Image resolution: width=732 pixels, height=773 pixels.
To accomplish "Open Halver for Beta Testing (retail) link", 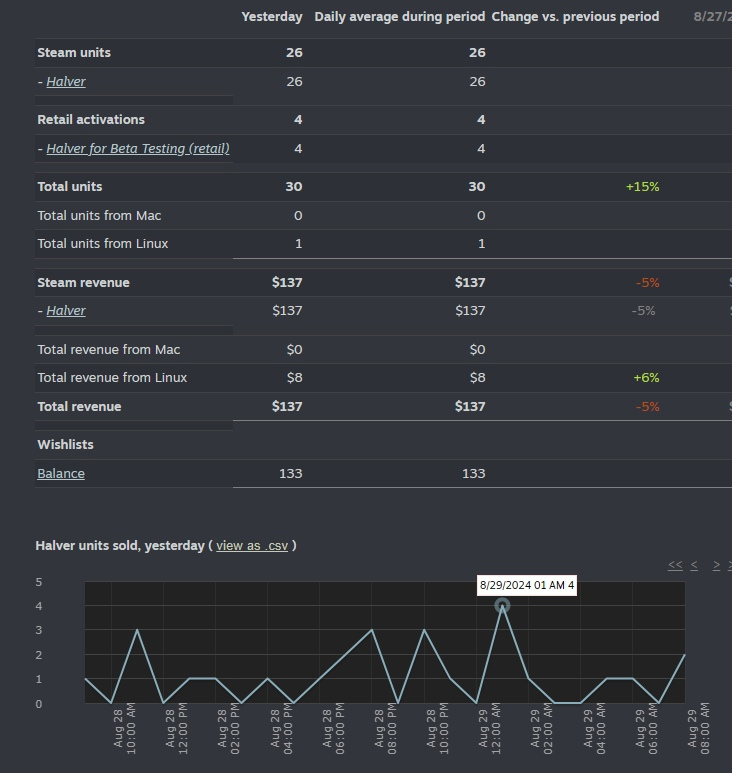I will 138,148.
